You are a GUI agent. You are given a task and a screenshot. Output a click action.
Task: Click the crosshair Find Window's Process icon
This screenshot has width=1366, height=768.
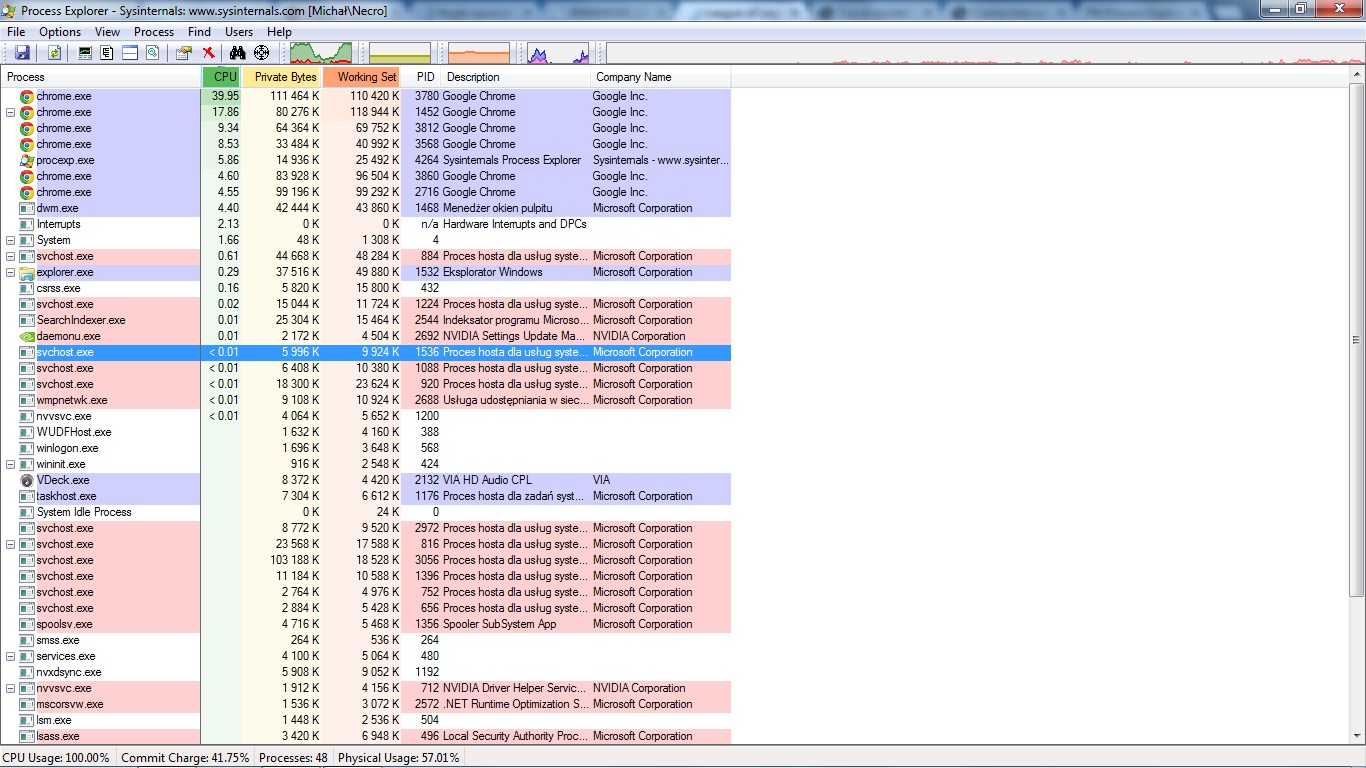262,52
